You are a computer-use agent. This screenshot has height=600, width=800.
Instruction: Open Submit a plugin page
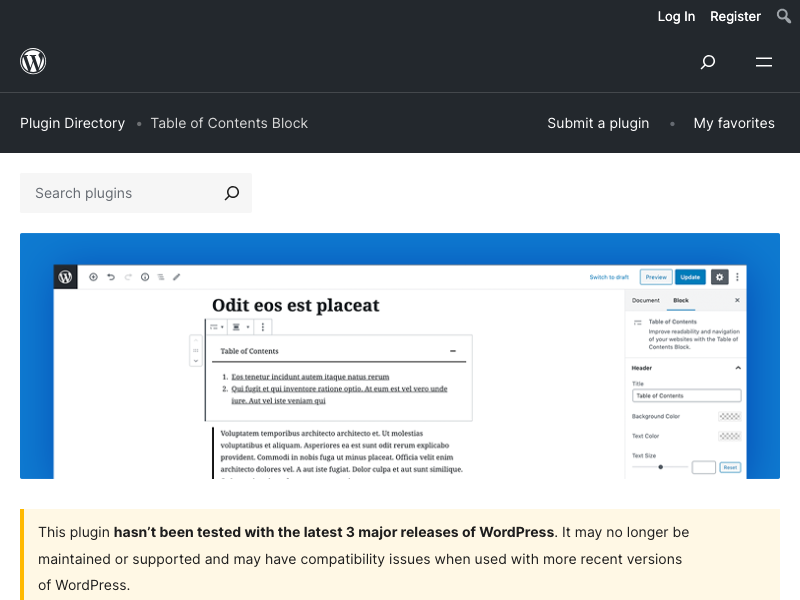[598, 123]
